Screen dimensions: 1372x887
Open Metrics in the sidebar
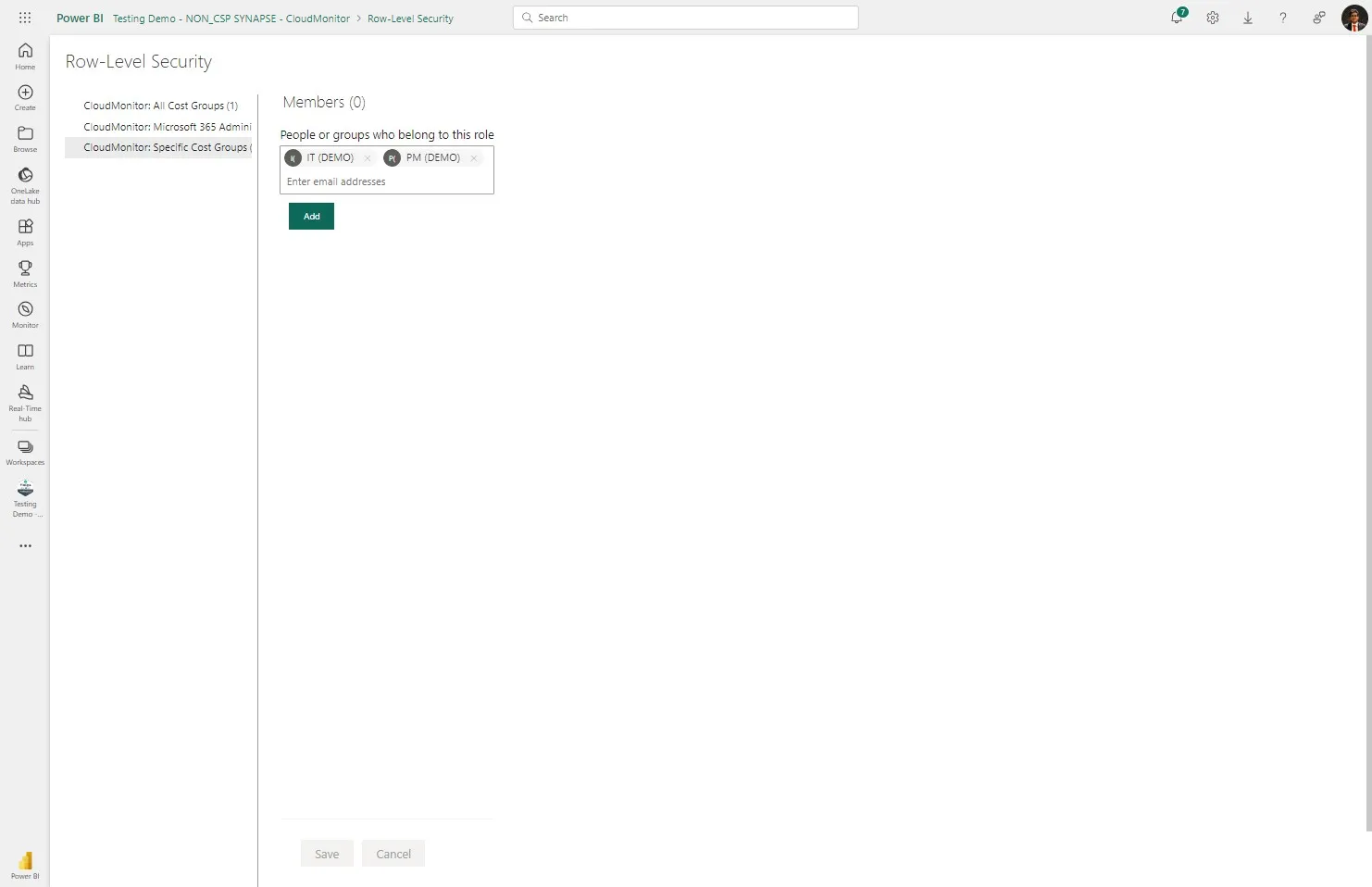click(25, 273)
